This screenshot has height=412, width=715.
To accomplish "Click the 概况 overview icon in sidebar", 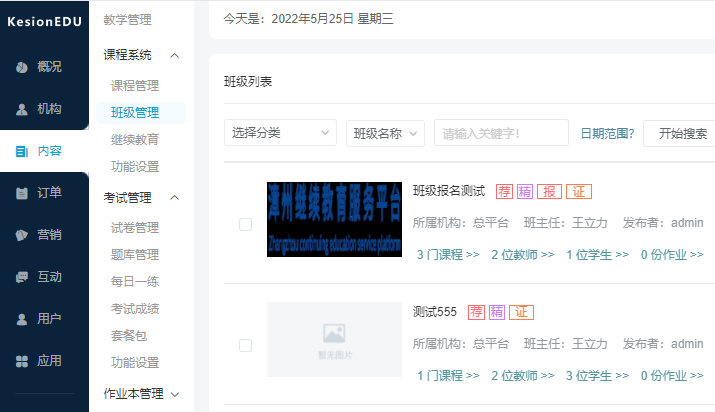I will click(22, 67).
